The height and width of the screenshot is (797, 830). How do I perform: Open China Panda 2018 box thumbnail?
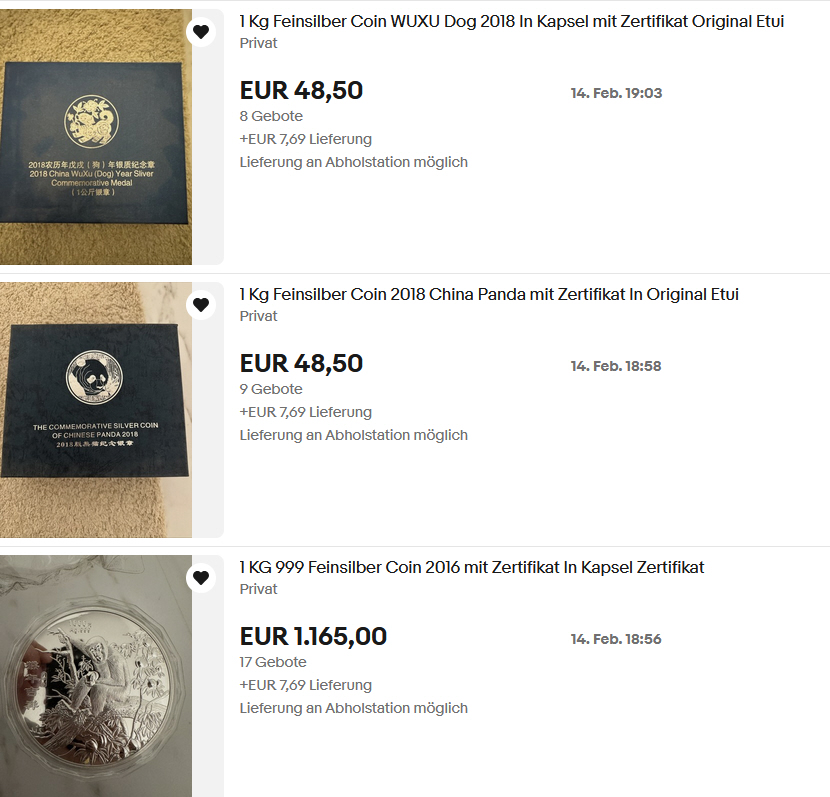96,410
